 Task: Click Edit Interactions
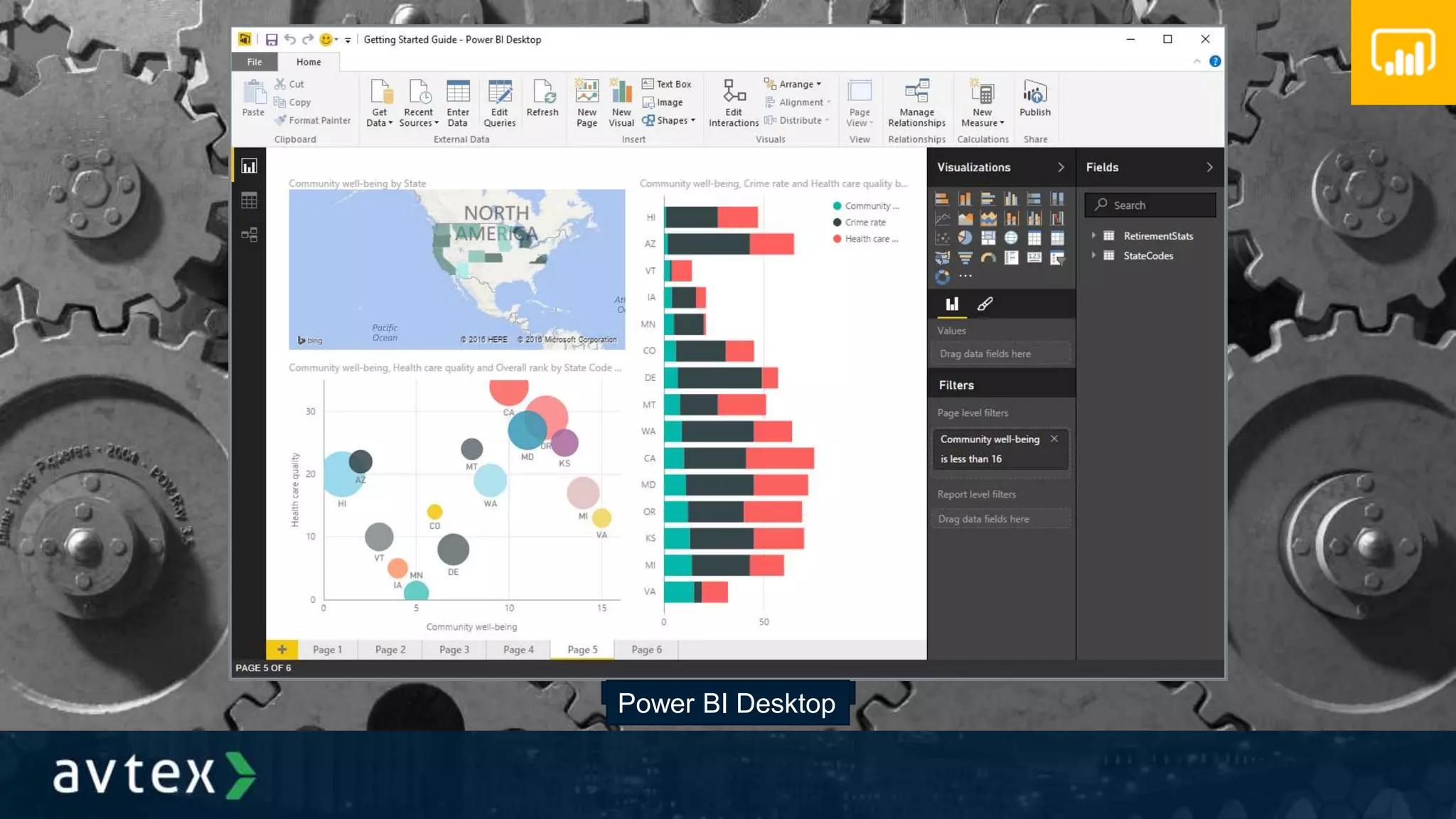(x=734, y=103)
